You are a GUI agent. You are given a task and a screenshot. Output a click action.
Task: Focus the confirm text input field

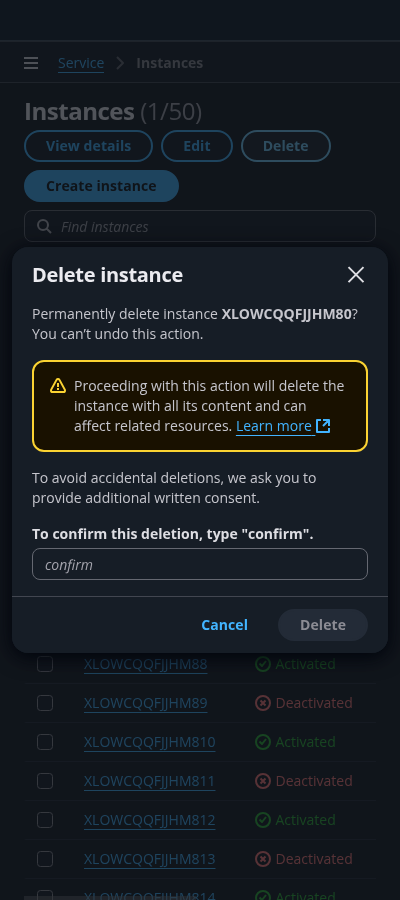point(200,564)
